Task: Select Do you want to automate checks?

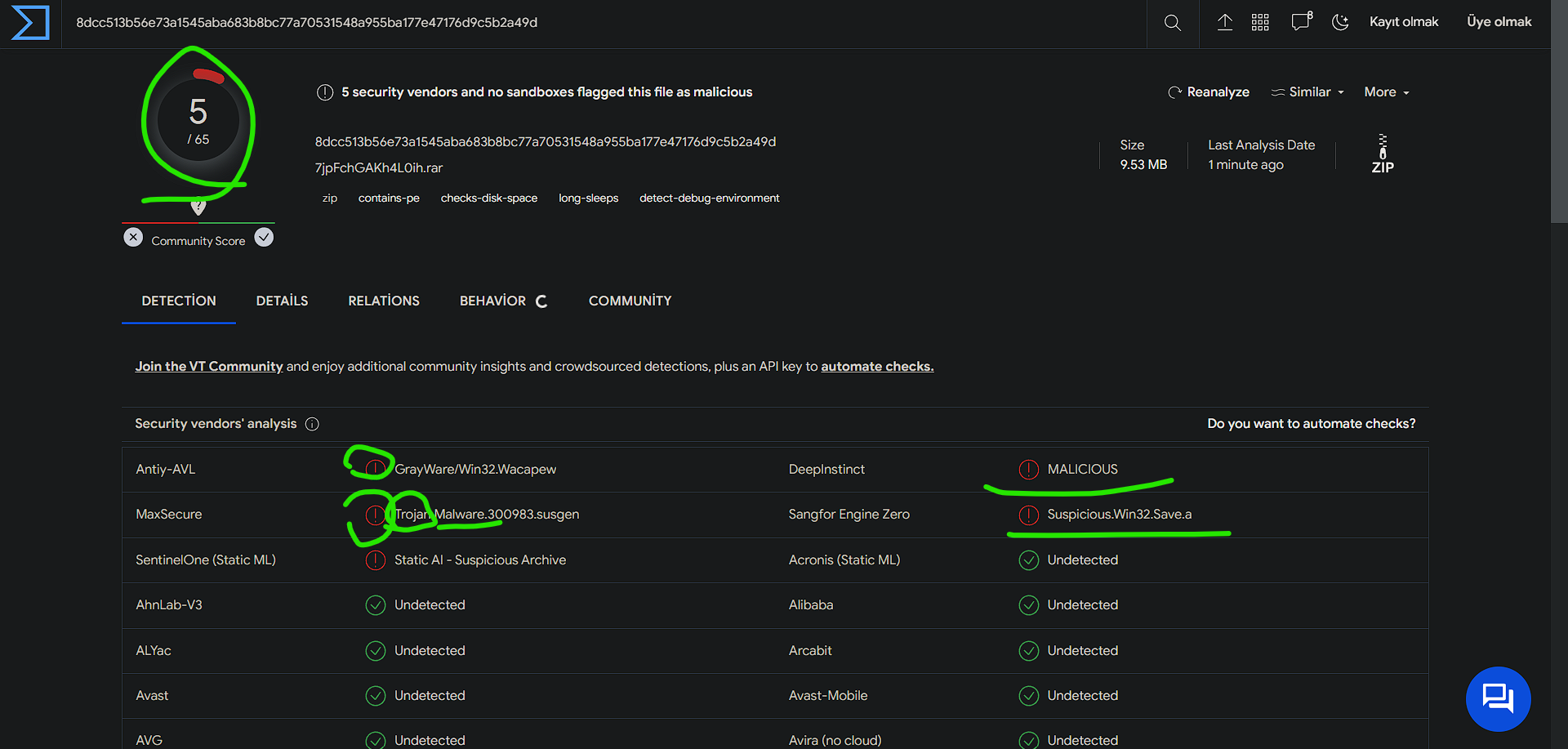Action: point(1312,424)
